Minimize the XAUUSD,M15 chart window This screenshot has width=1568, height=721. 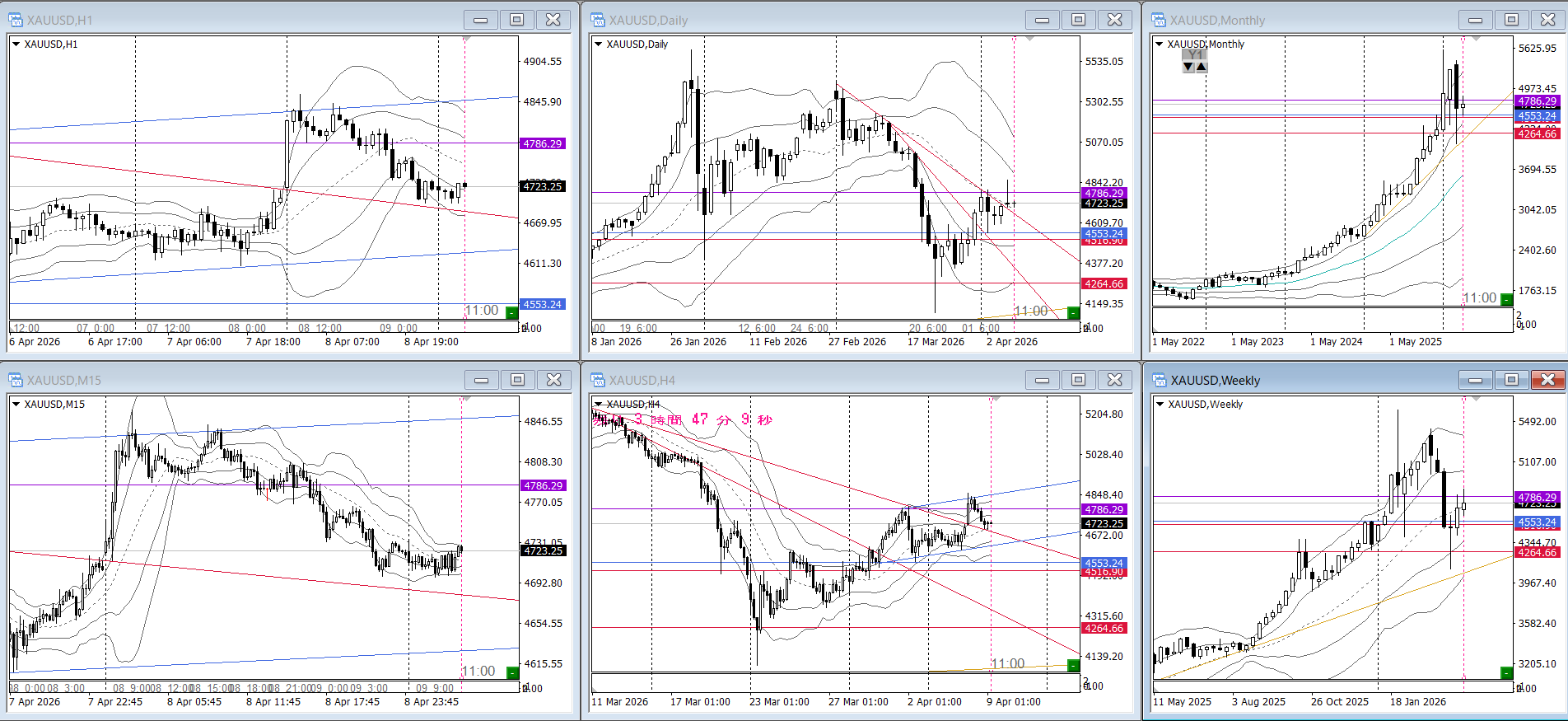coord(481,380)
